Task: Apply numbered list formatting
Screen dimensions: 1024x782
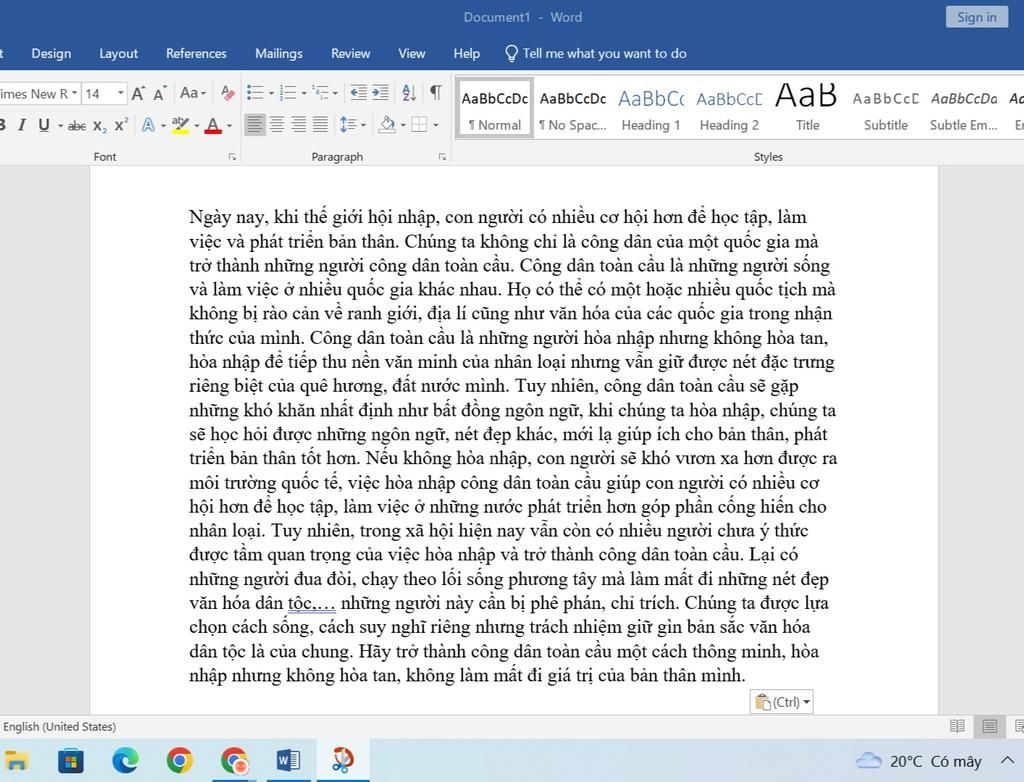Action: [x=287, y=93]
